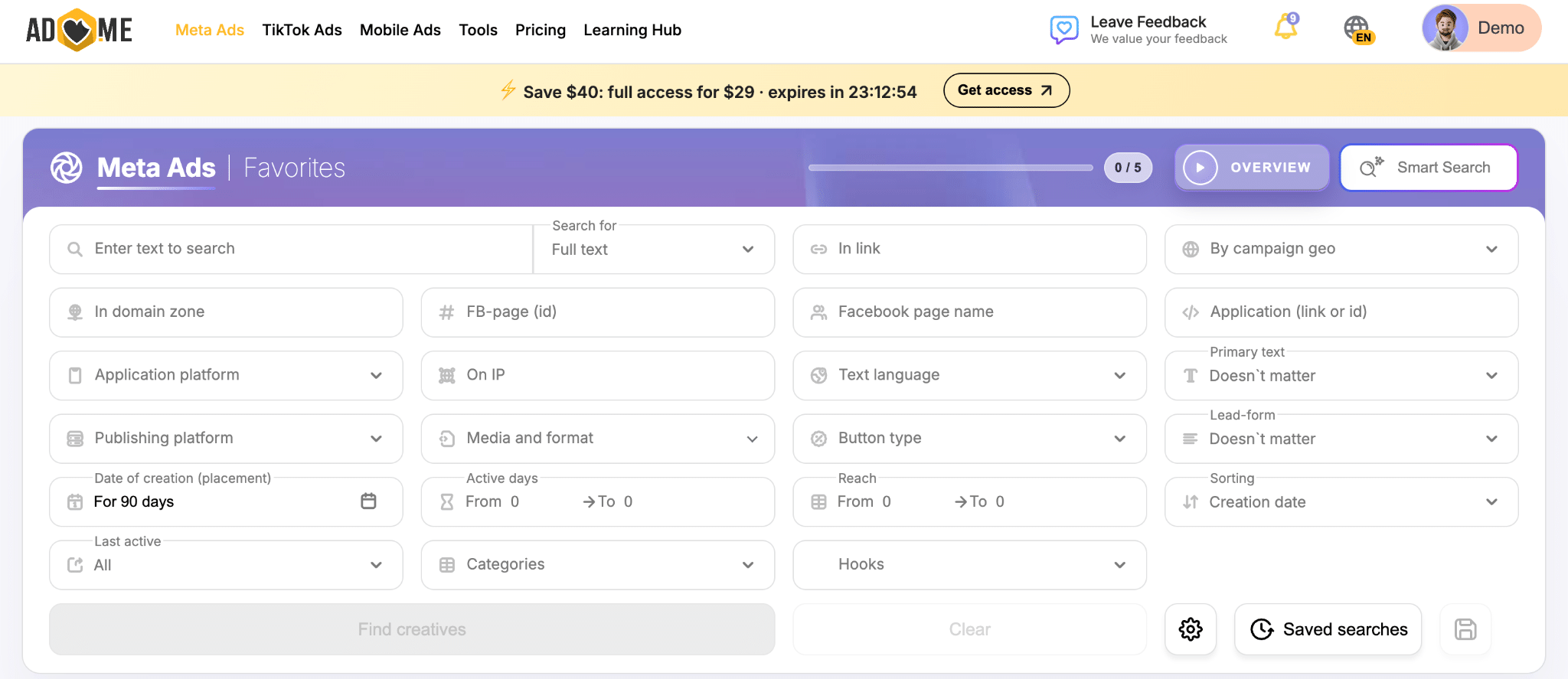This screenshot has height=679, width=1568.
Task: Open the Sorting Creation date dropdown
Action: pos(1341,502)
